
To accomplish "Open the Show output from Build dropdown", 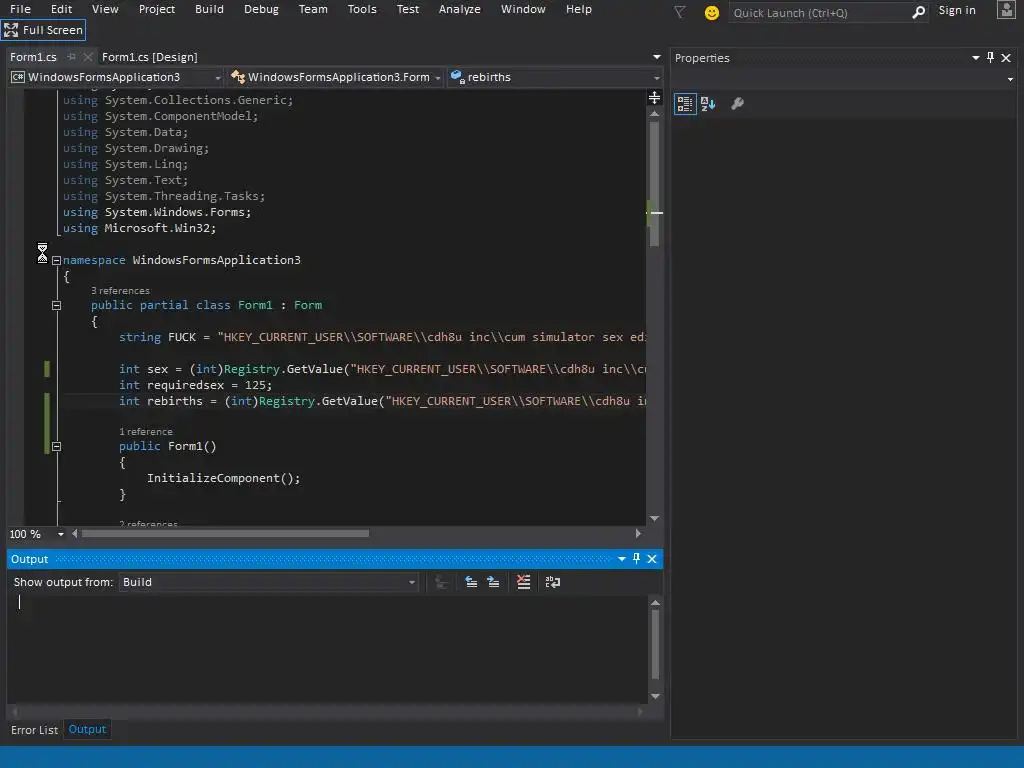I will 268,582.
